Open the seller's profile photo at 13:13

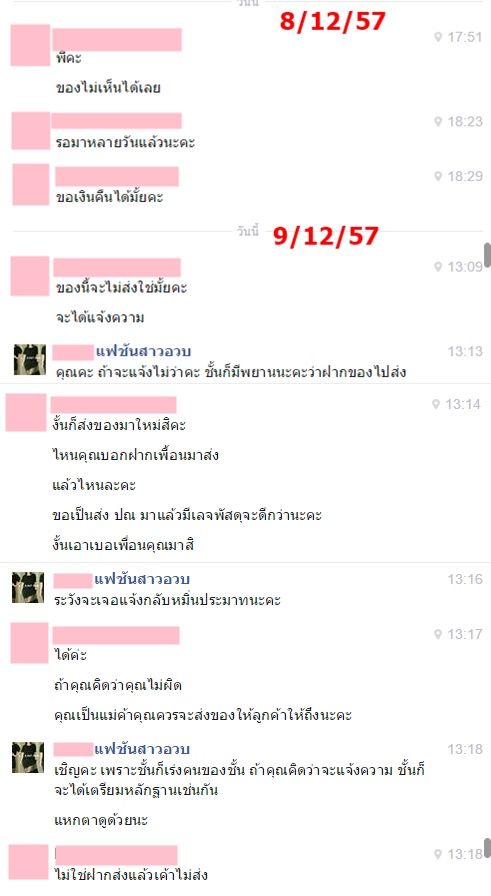(30, 359)
